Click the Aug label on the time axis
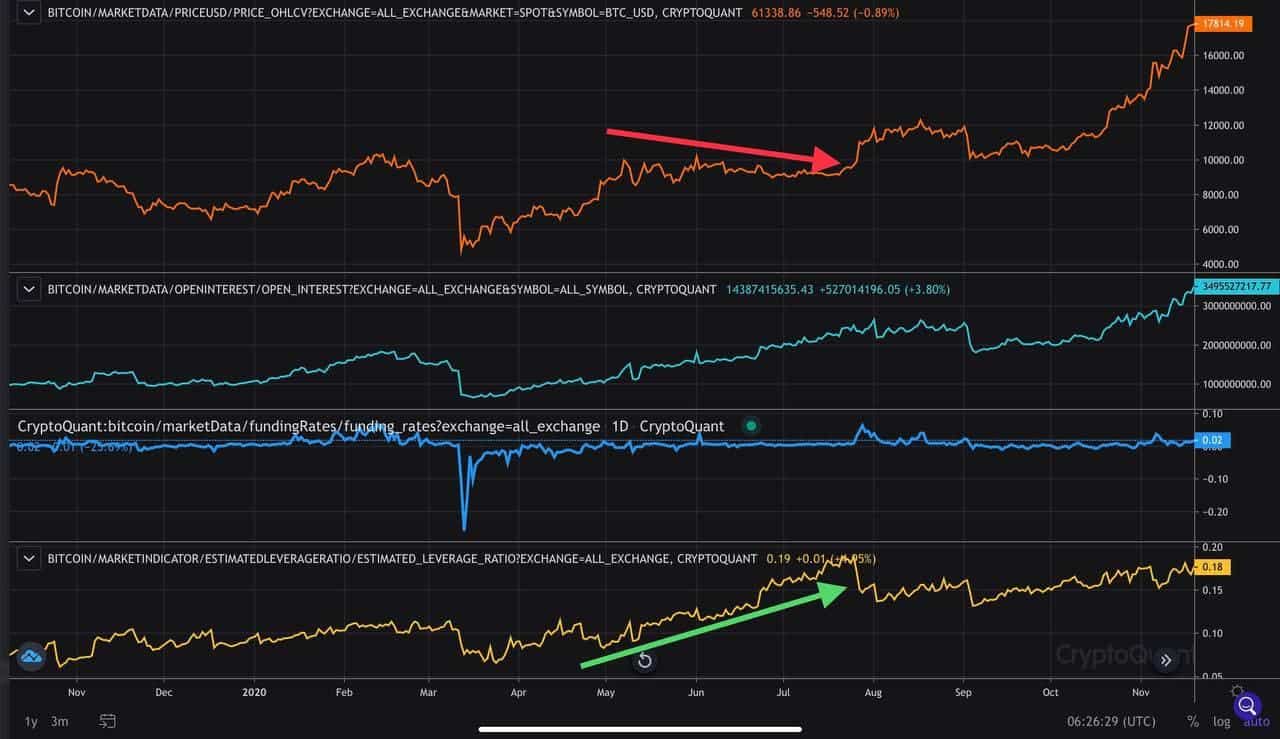Image resolution: width=1280 pixels, height=739 pixels. point(874,691)
